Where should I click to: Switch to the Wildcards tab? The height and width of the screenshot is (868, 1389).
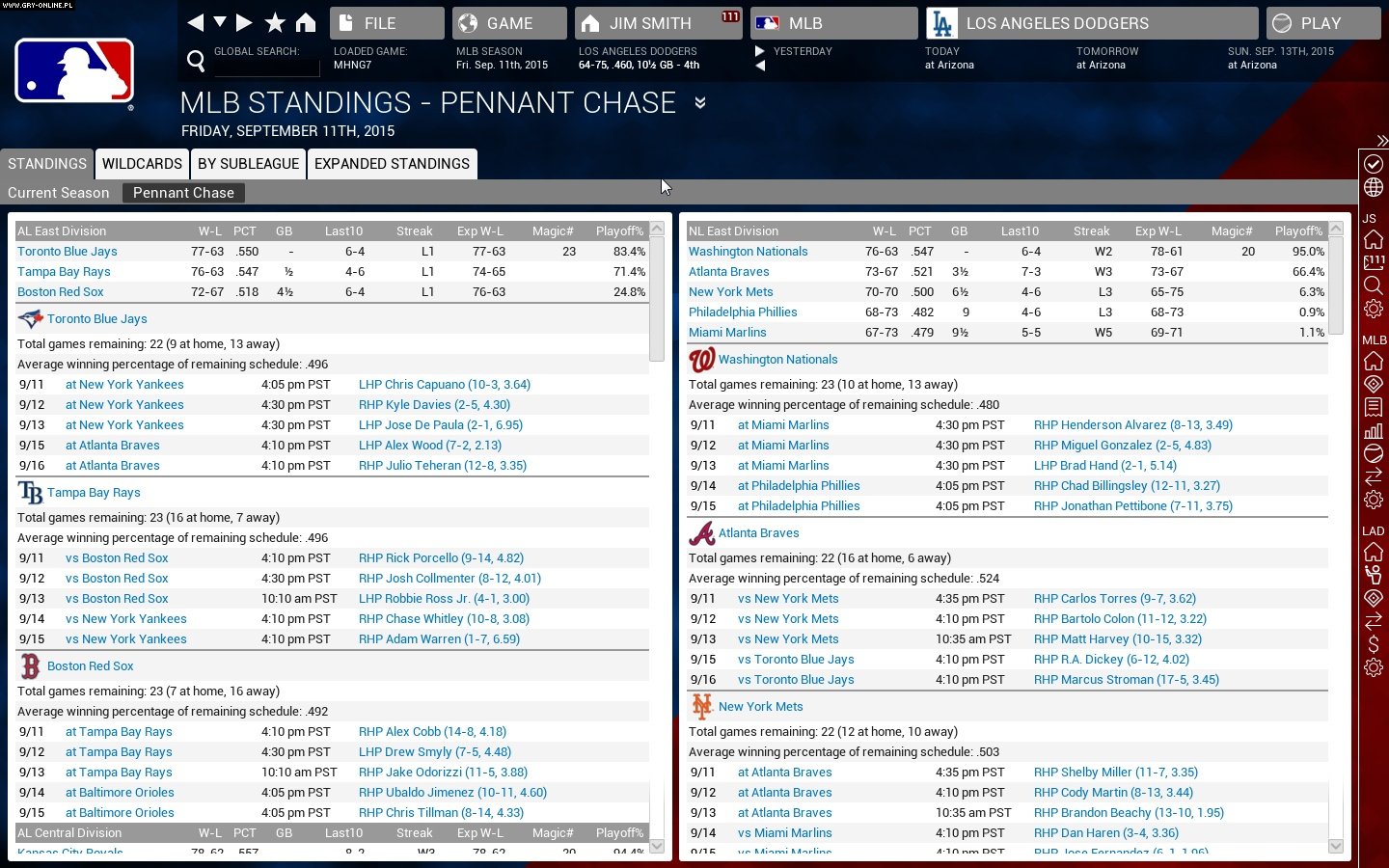point(142,164)
